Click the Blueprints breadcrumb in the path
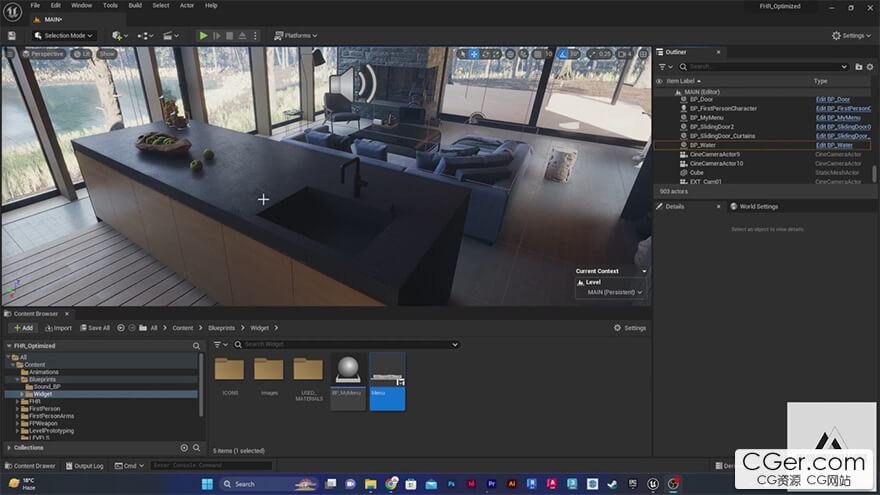This screenshot has height=495, width=880. click(222, 328)
